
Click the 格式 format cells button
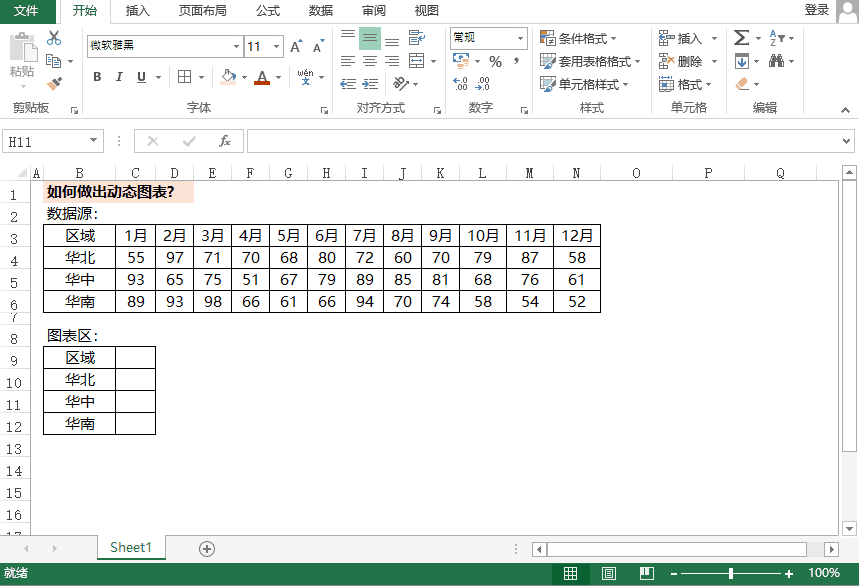tap(685, 84)
